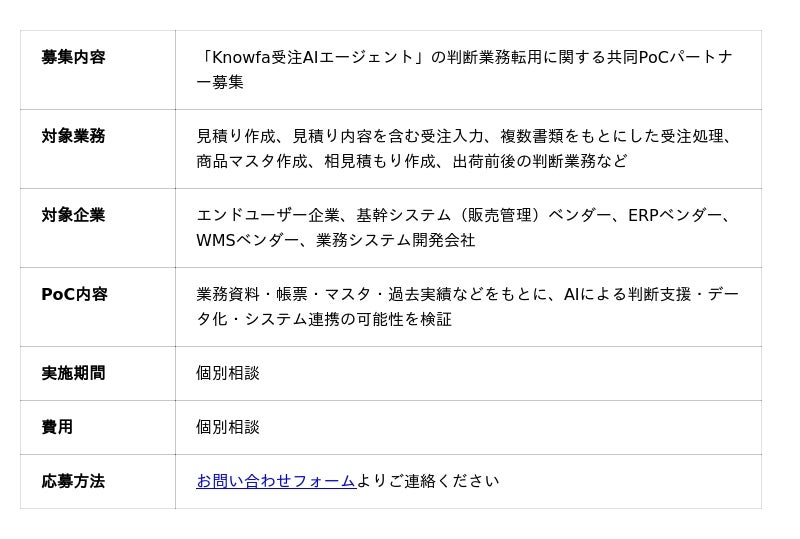Click the ERPベンダー text
800x539 pixels.
tap(670, 215)
